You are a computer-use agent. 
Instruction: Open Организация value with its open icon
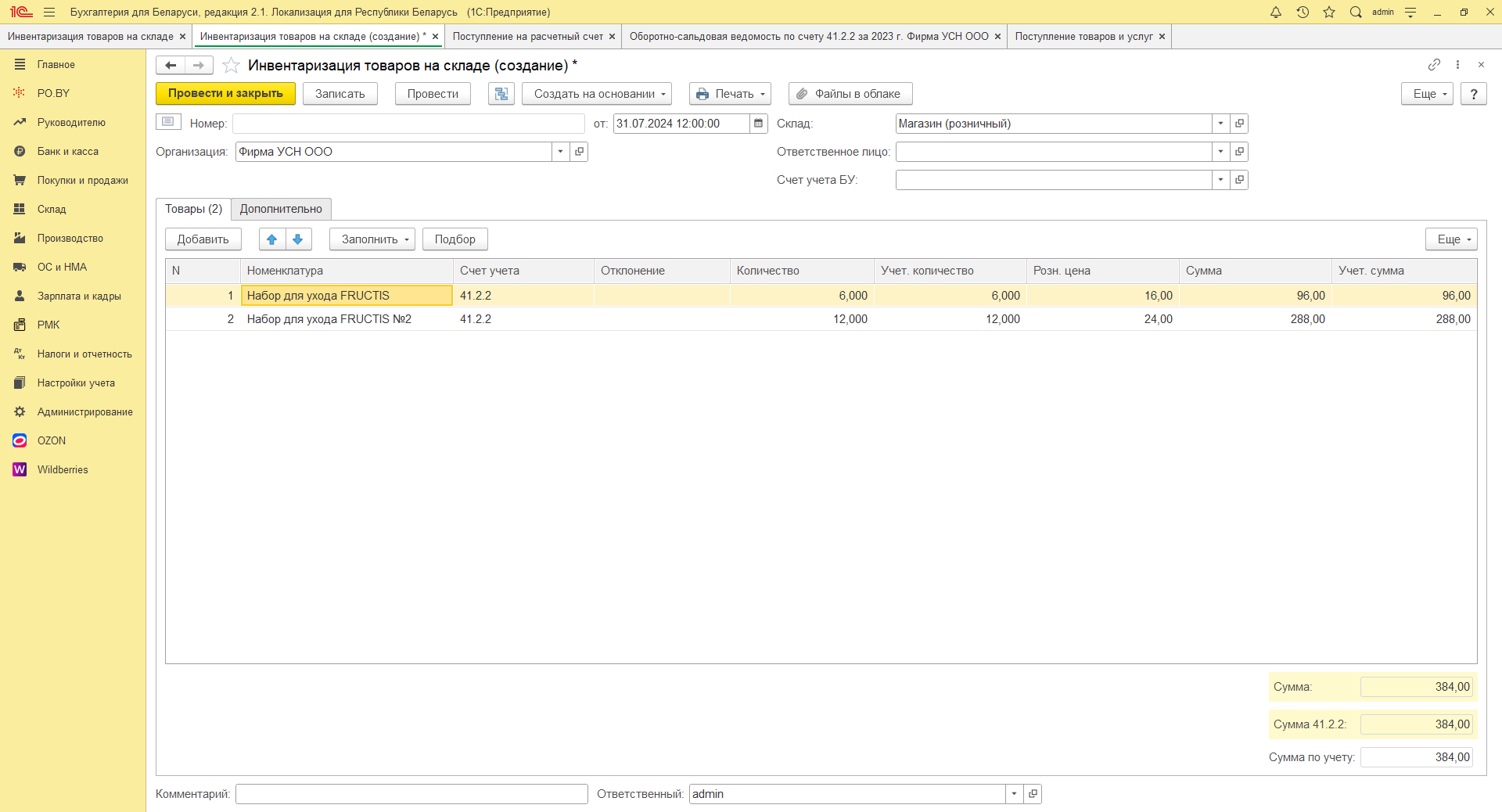tap(579, 152)
